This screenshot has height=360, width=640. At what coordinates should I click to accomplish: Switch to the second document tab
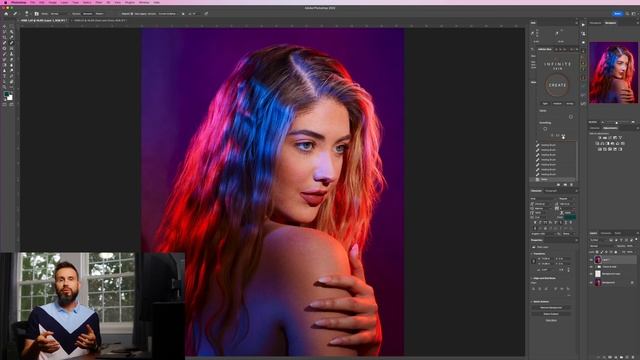[100, 20]
